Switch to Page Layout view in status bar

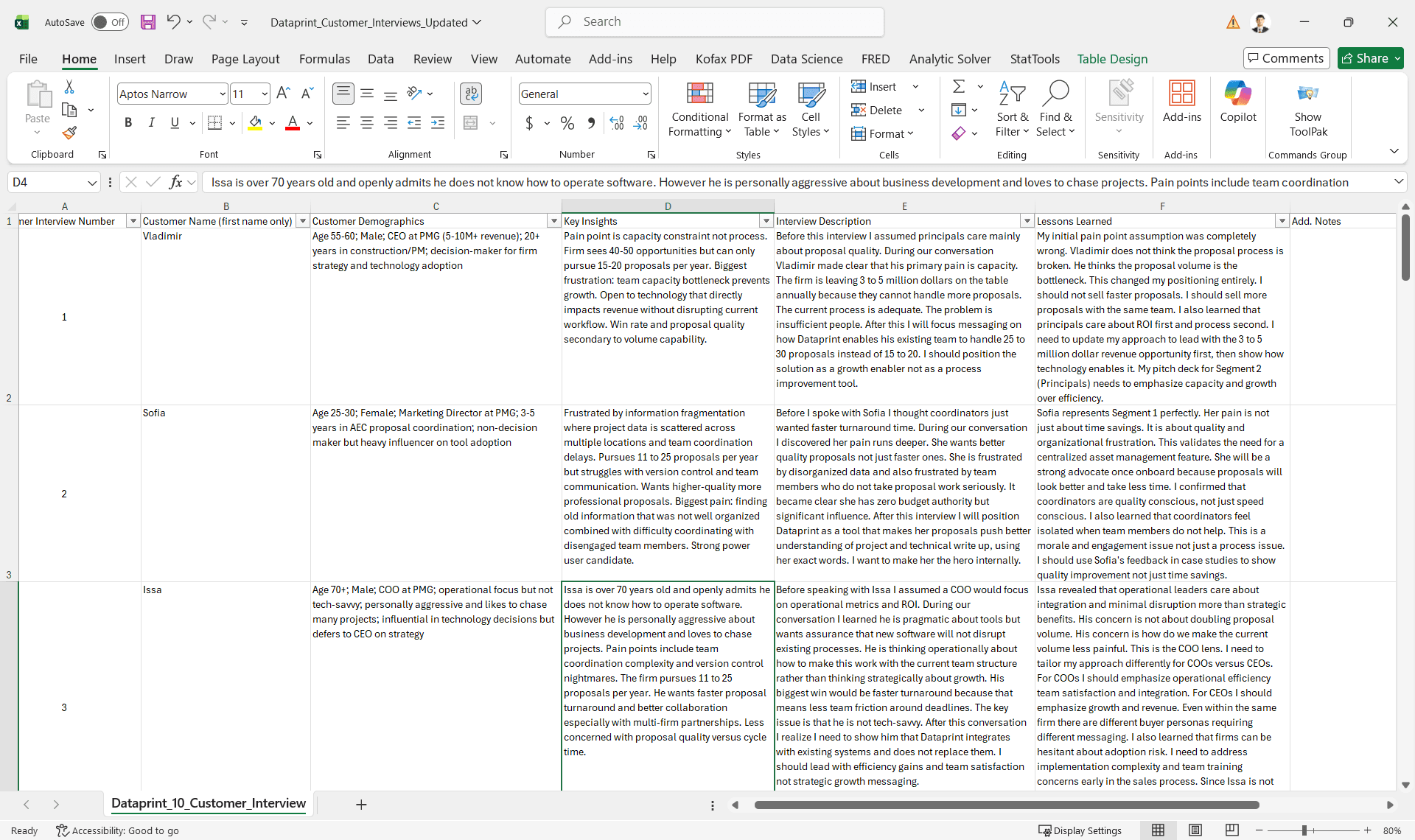pos(1195,830)
